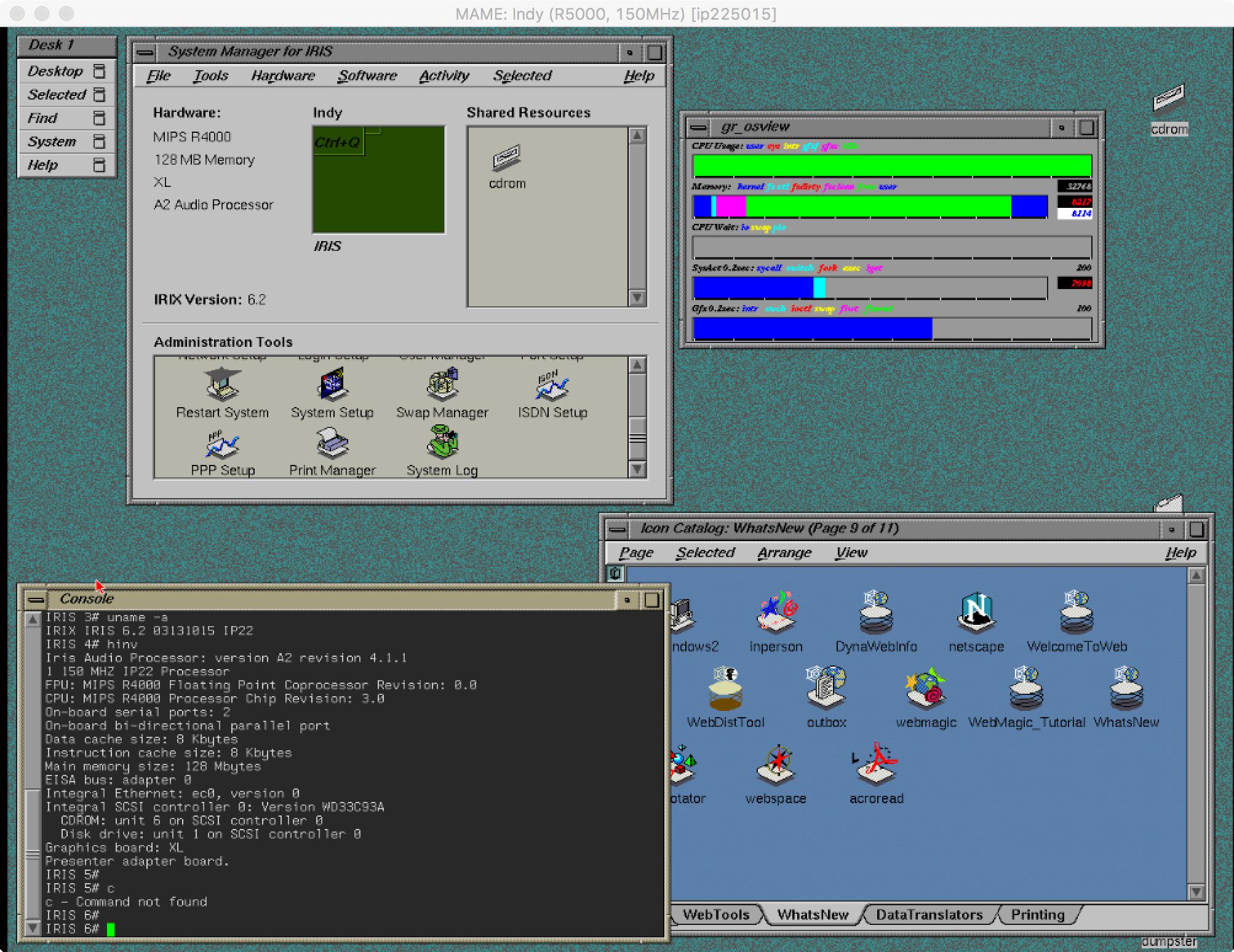This screenshot has height=952, width=1234.
Task: Open the Desktop toolchest menu
Action: coord(66,71)
